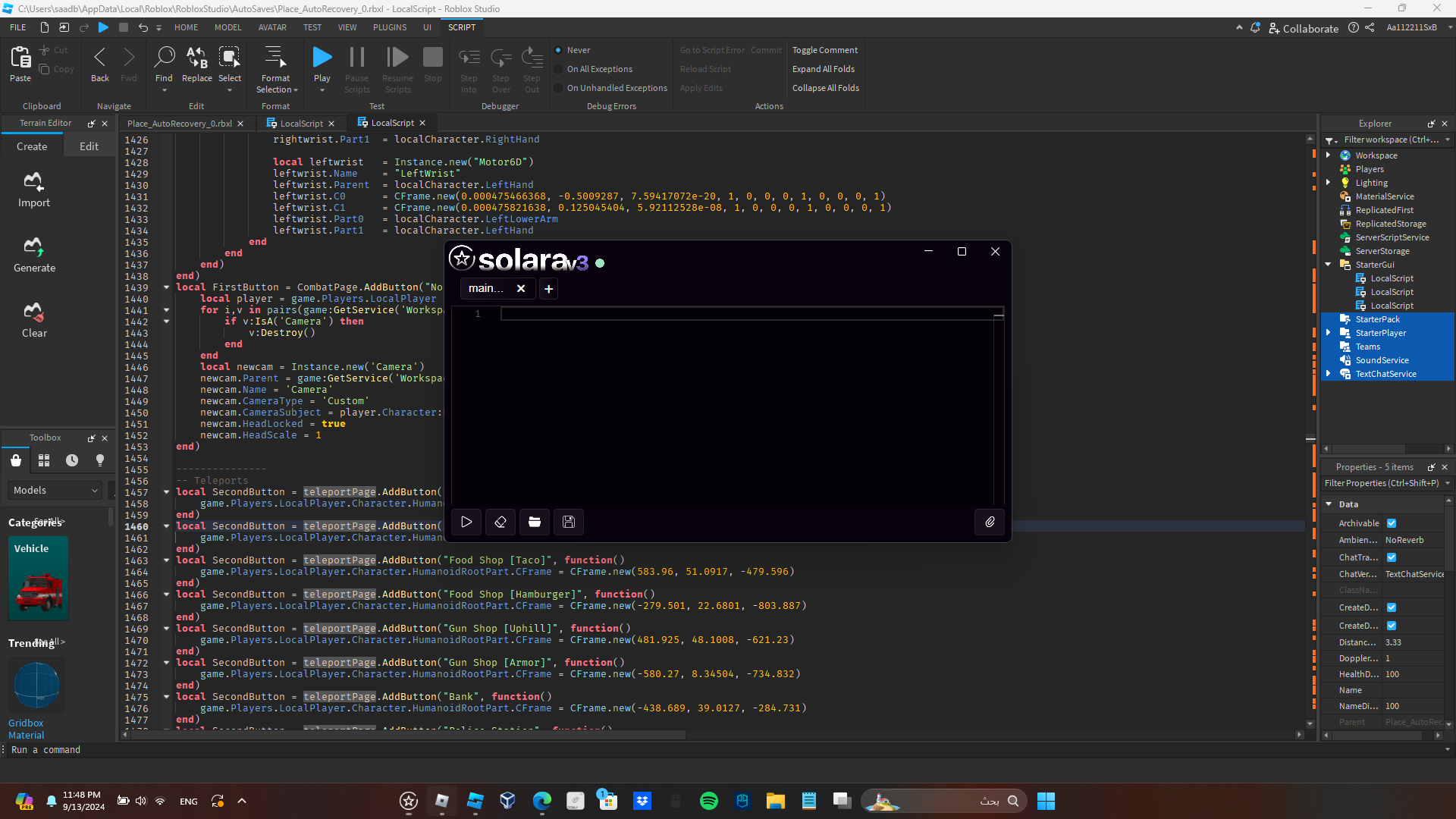Toggle the first CreateD... property checkbox
The height and width of the screenshot is (819, 1456).
(x=1392, y=607)
